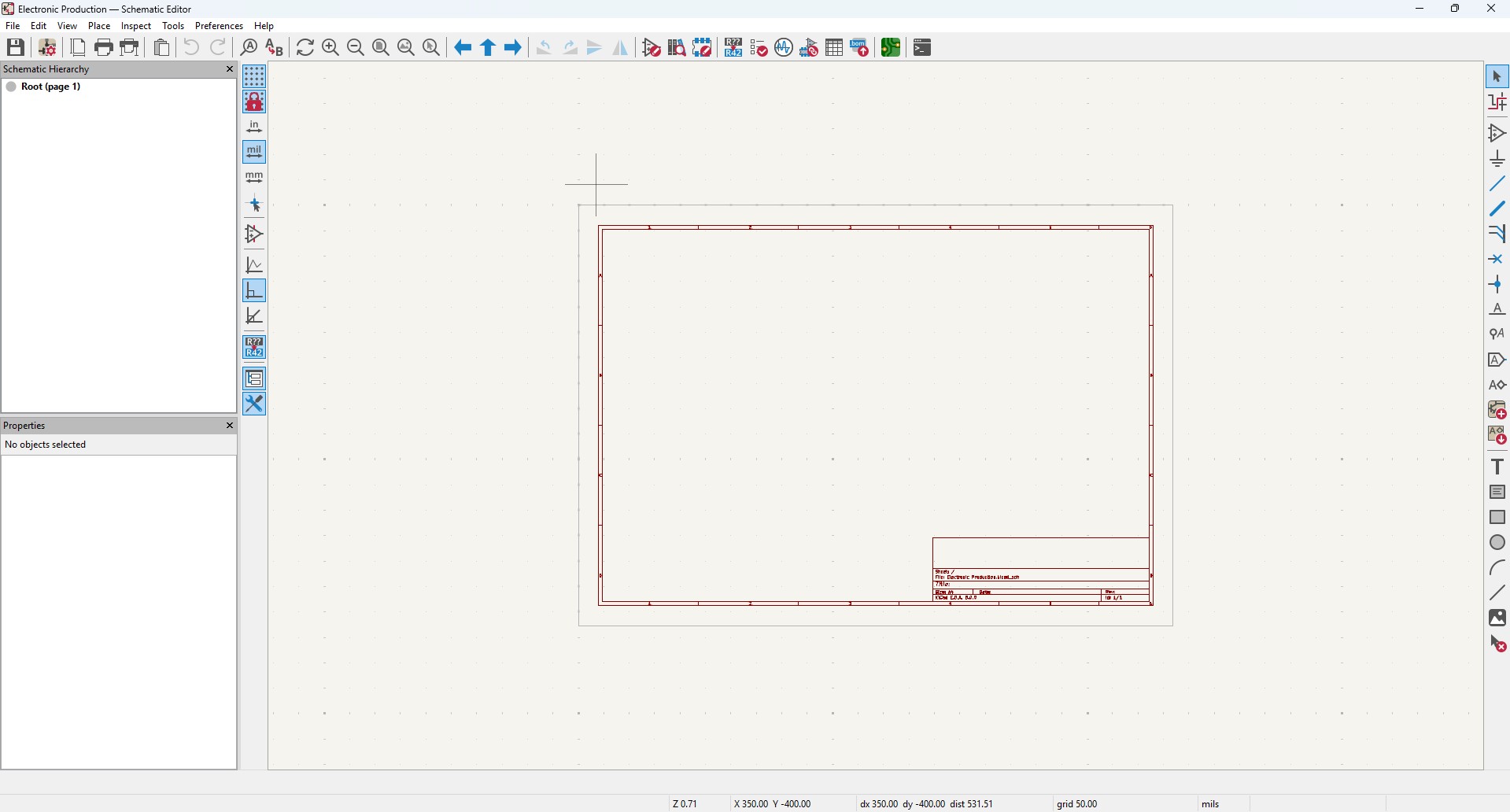Switch units to inches
1510x812 pixels.
(255, 127)
